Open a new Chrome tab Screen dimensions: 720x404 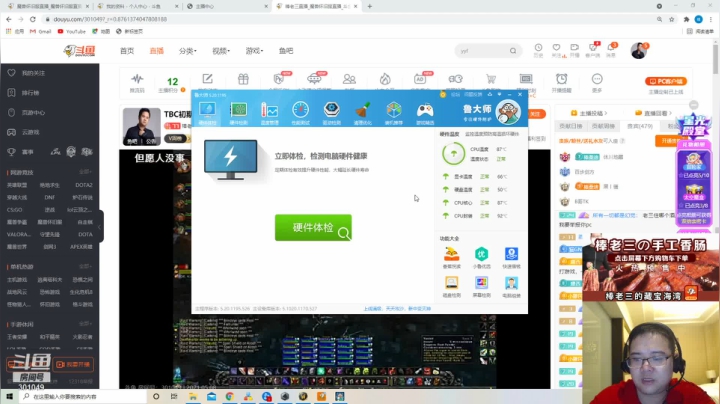click(370, 6)
